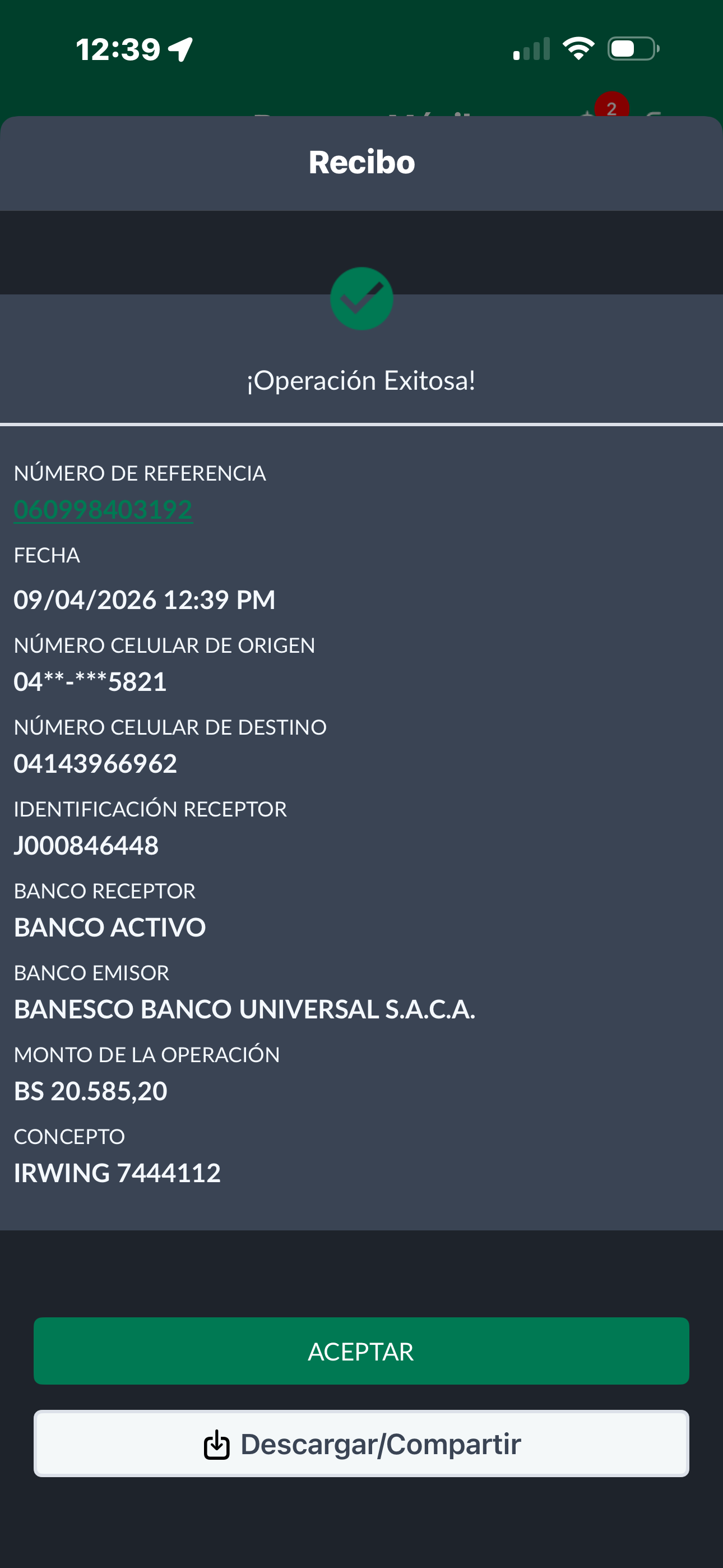Tap the cellular signal bars icon
The width and height of the screenshot is (723, 1568).
point(531,49)
